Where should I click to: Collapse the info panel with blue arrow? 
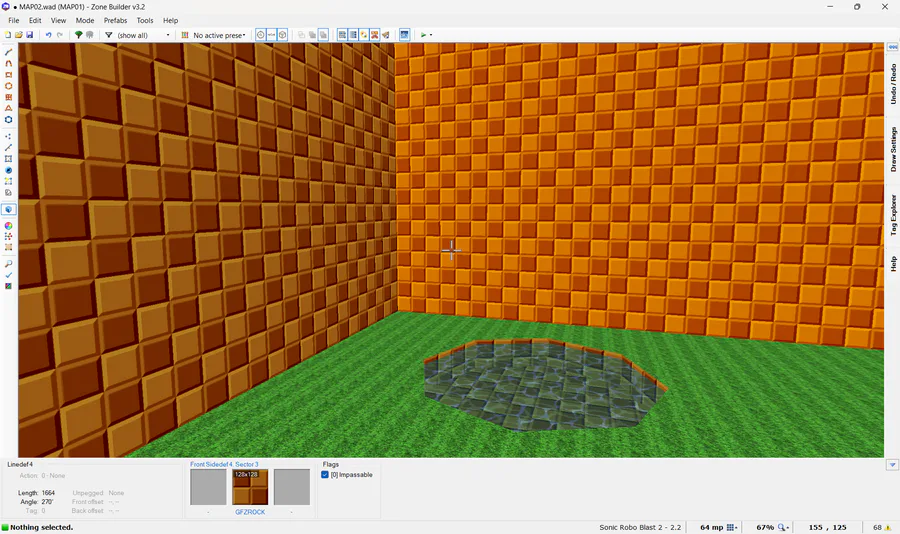[892, 465]
